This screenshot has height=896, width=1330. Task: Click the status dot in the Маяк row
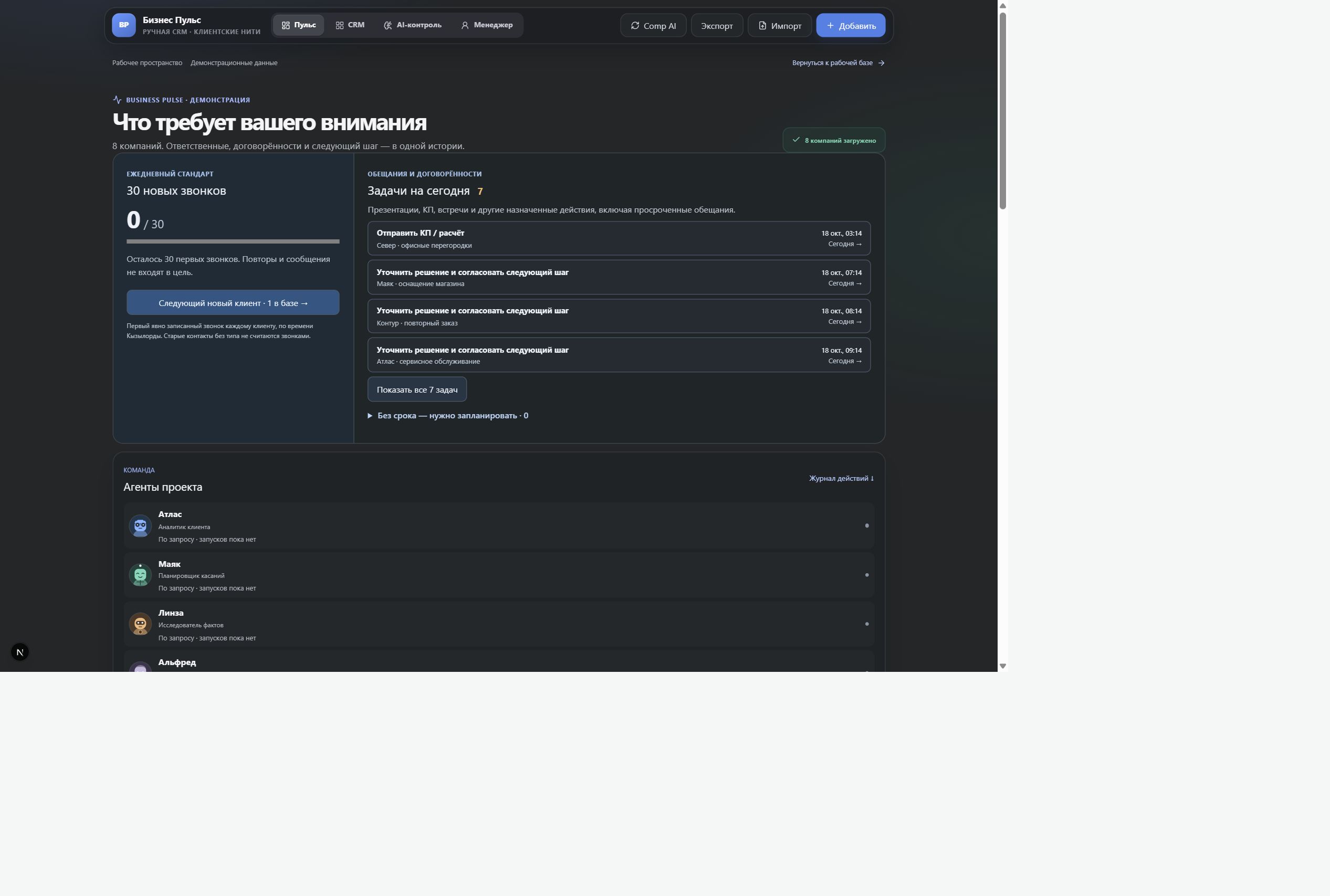[867, 575]
